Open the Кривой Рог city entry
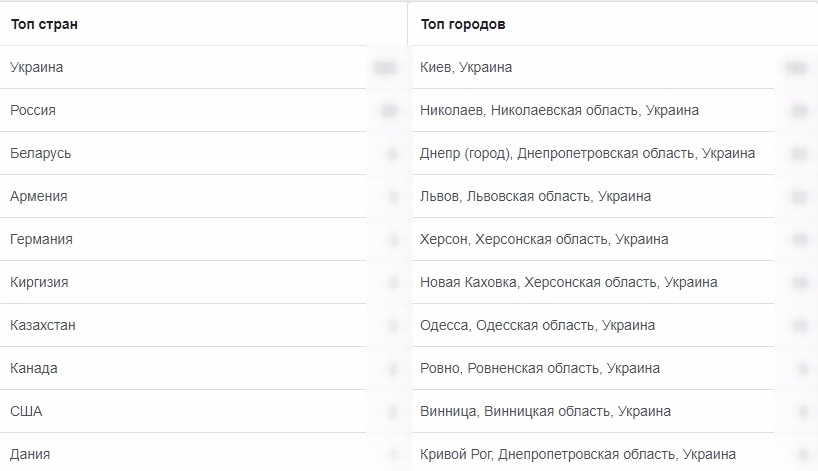Image resolution: width=818 pixels, height=471 pixels. [x=579, y=454]
